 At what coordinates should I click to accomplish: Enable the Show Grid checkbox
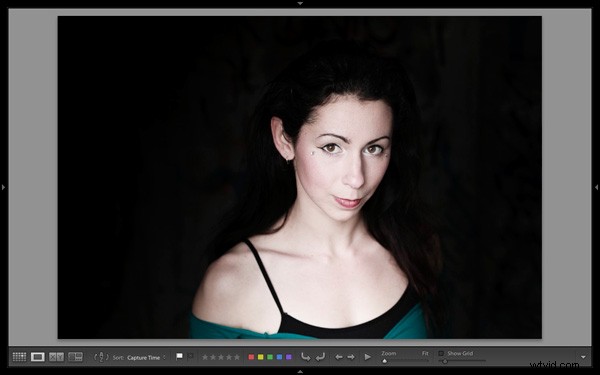click(x=441, y=353)
